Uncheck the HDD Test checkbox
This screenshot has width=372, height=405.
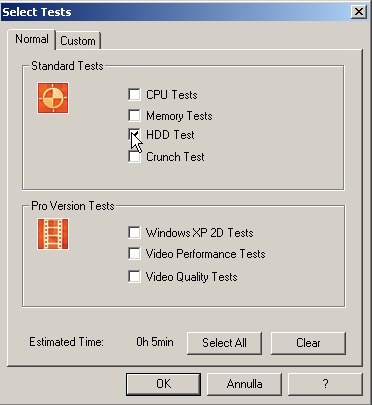(x=134, y=135)
